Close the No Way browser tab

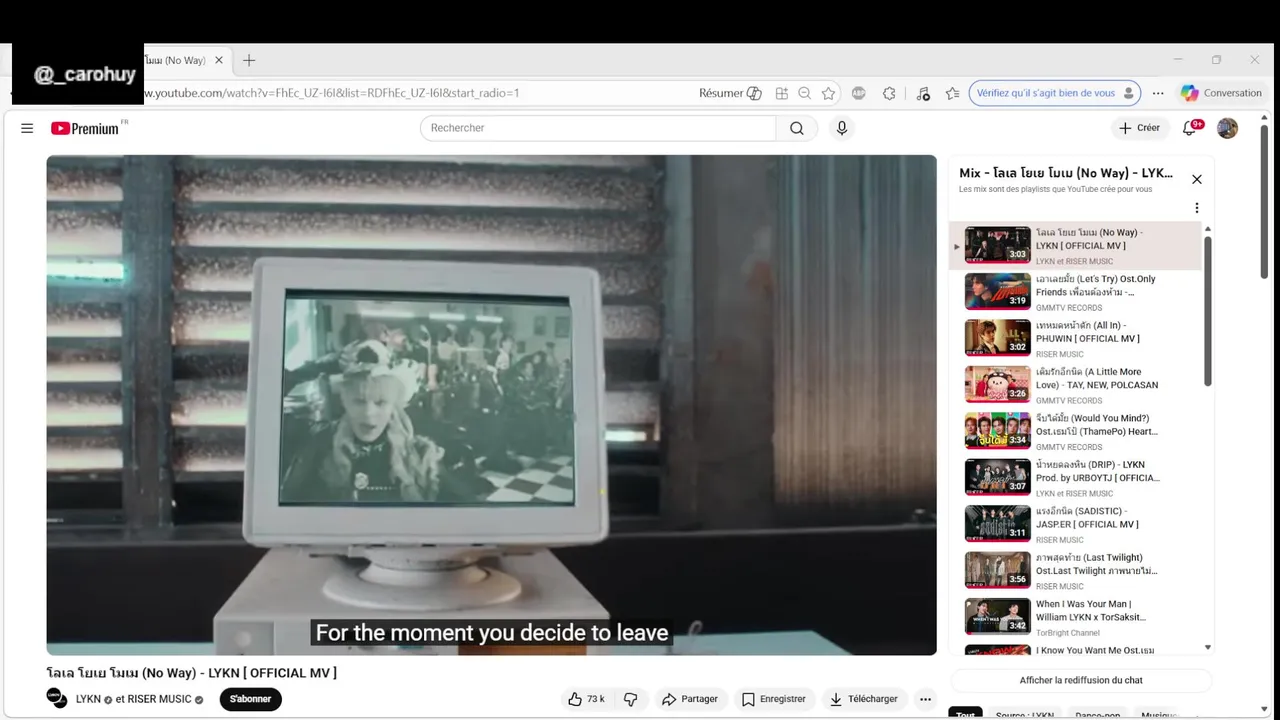pyautogui.click(x=219, y=60)
